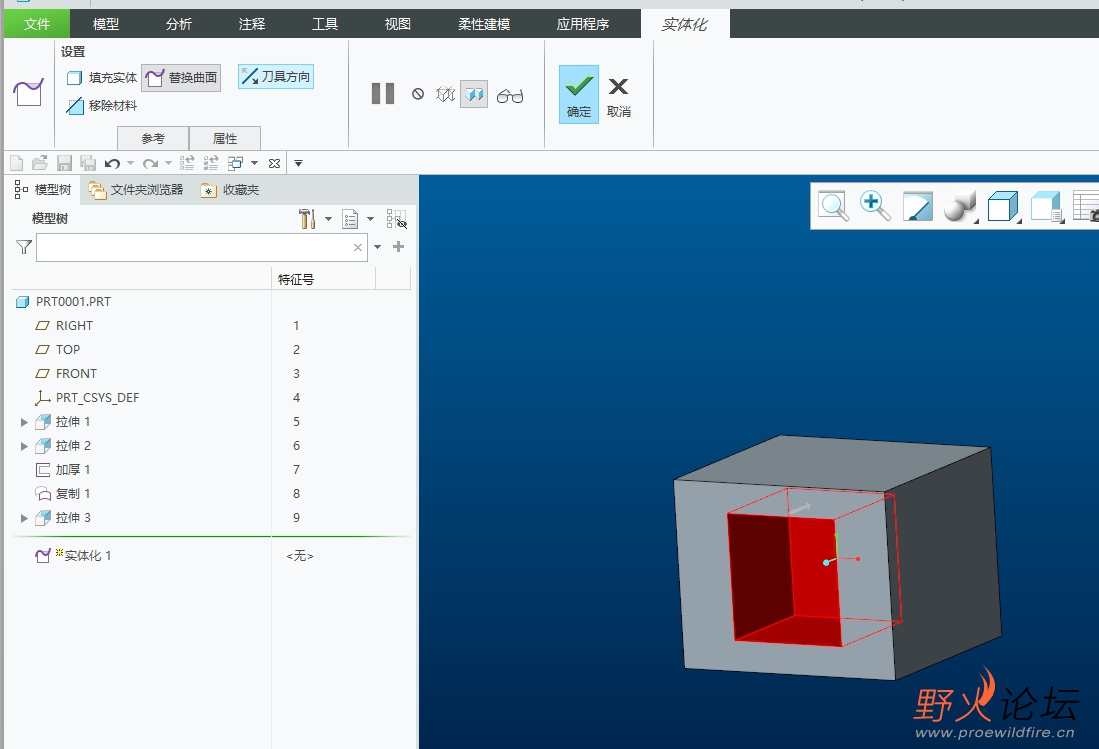1099x749 pixels.
Task: Click the 刀具方向 flip button
Action: [275, 76]
